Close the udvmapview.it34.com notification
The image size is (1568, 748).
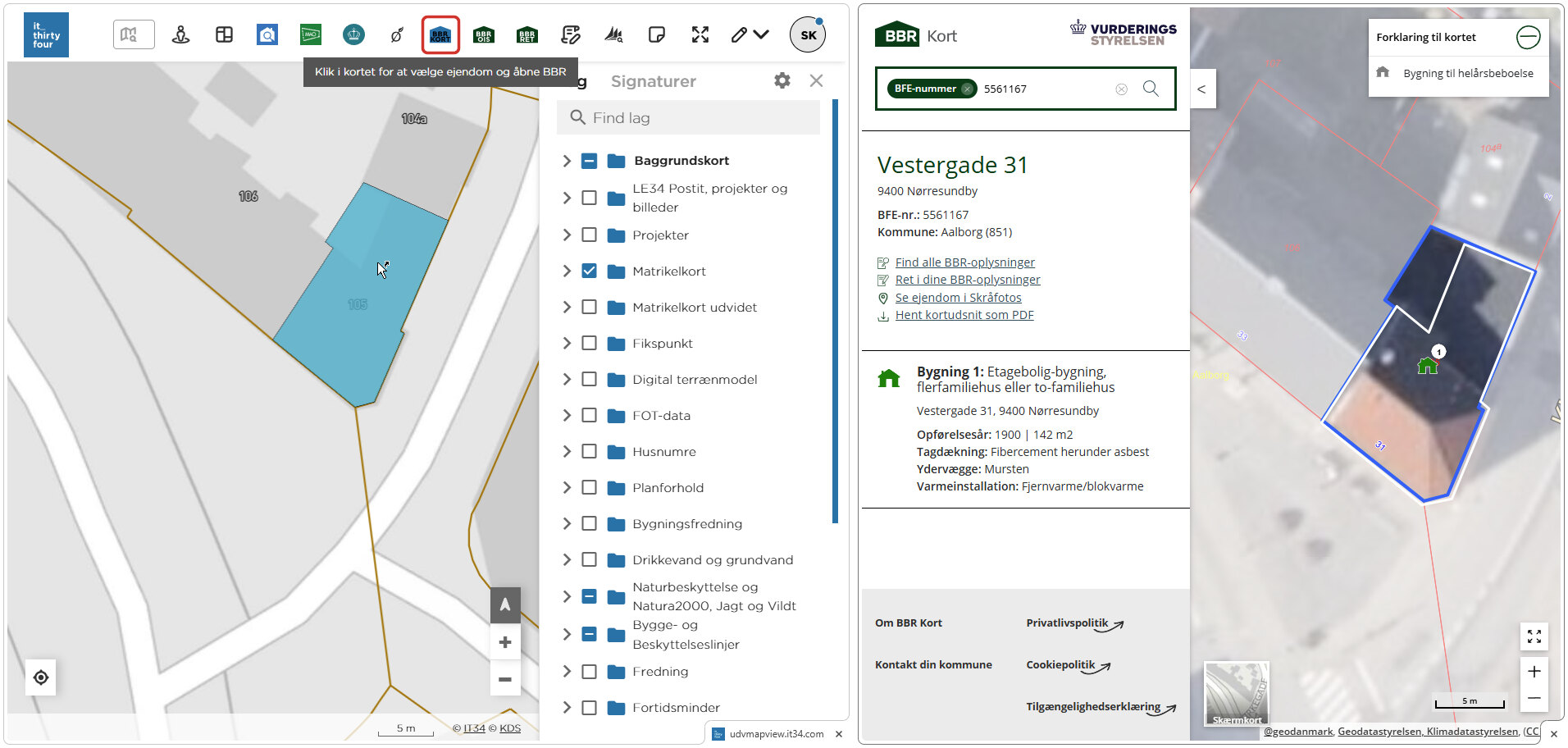tap(839, 734)
